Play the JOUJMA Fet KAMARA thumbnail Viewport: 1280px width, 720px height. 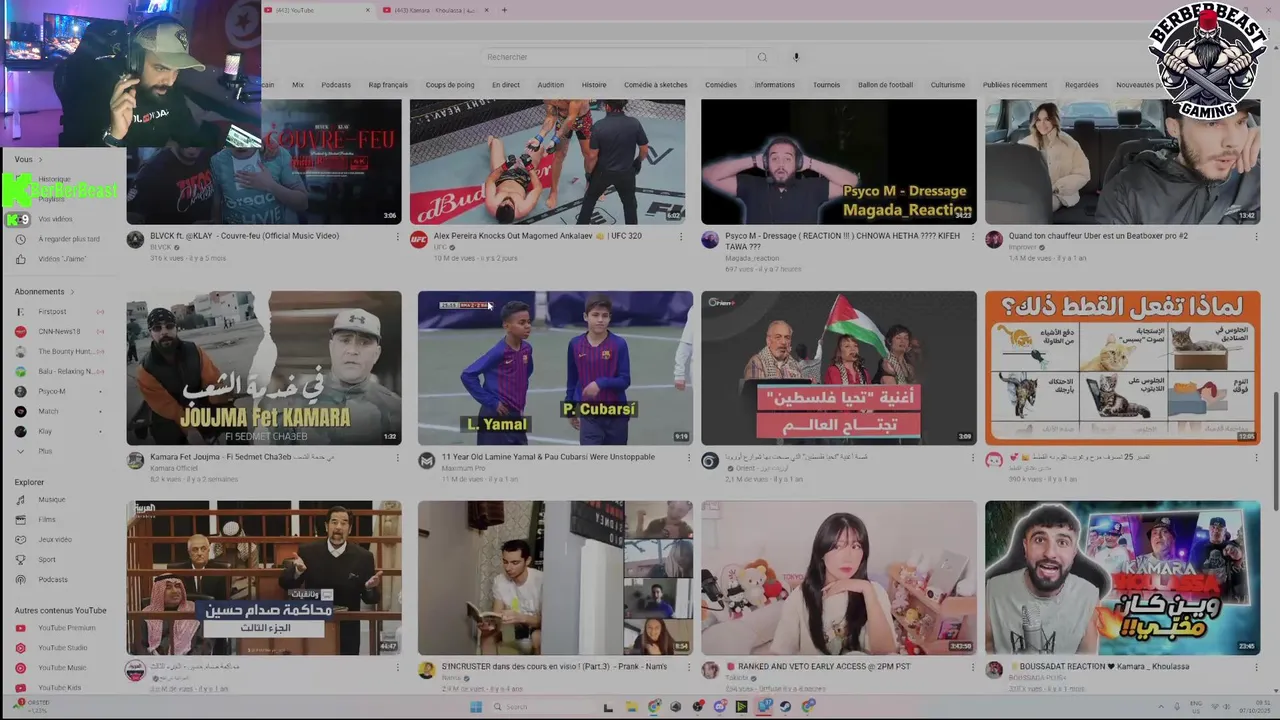[264, 368]
